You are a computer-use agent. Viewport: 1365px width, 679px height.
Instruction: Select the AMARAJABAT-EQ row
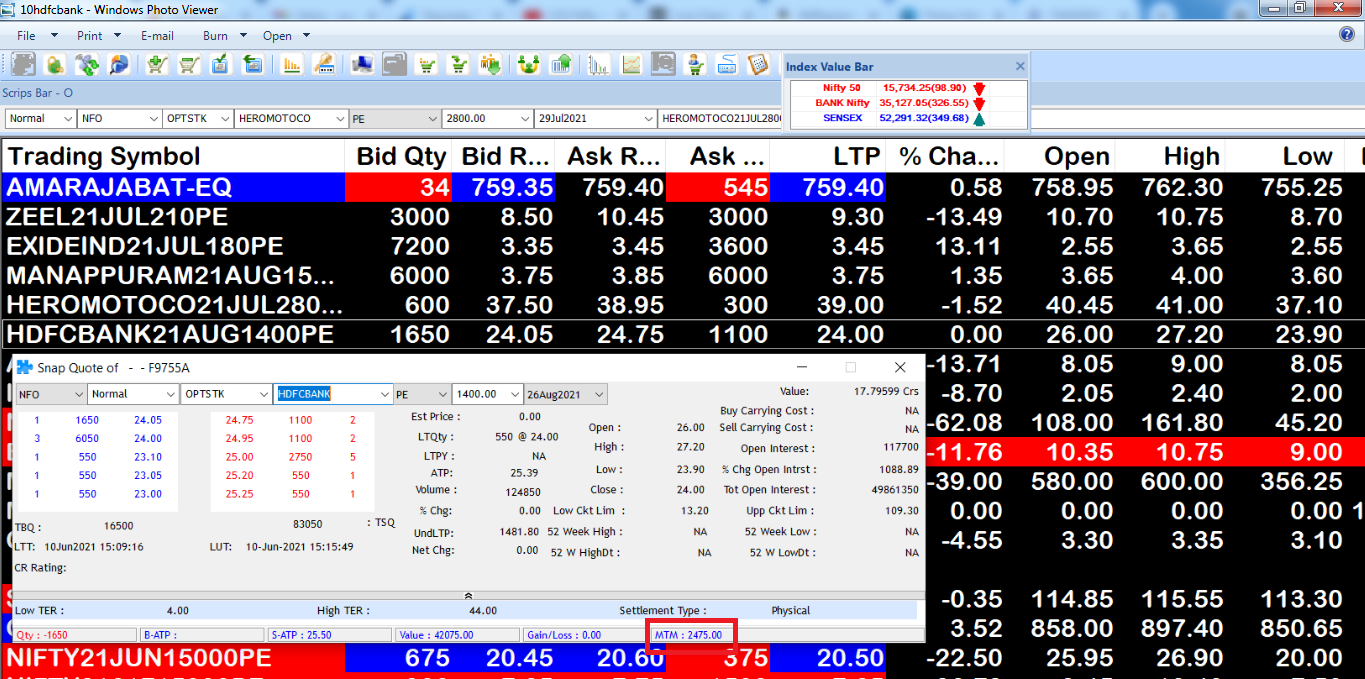pyautogui.click(x=683, y=187)
